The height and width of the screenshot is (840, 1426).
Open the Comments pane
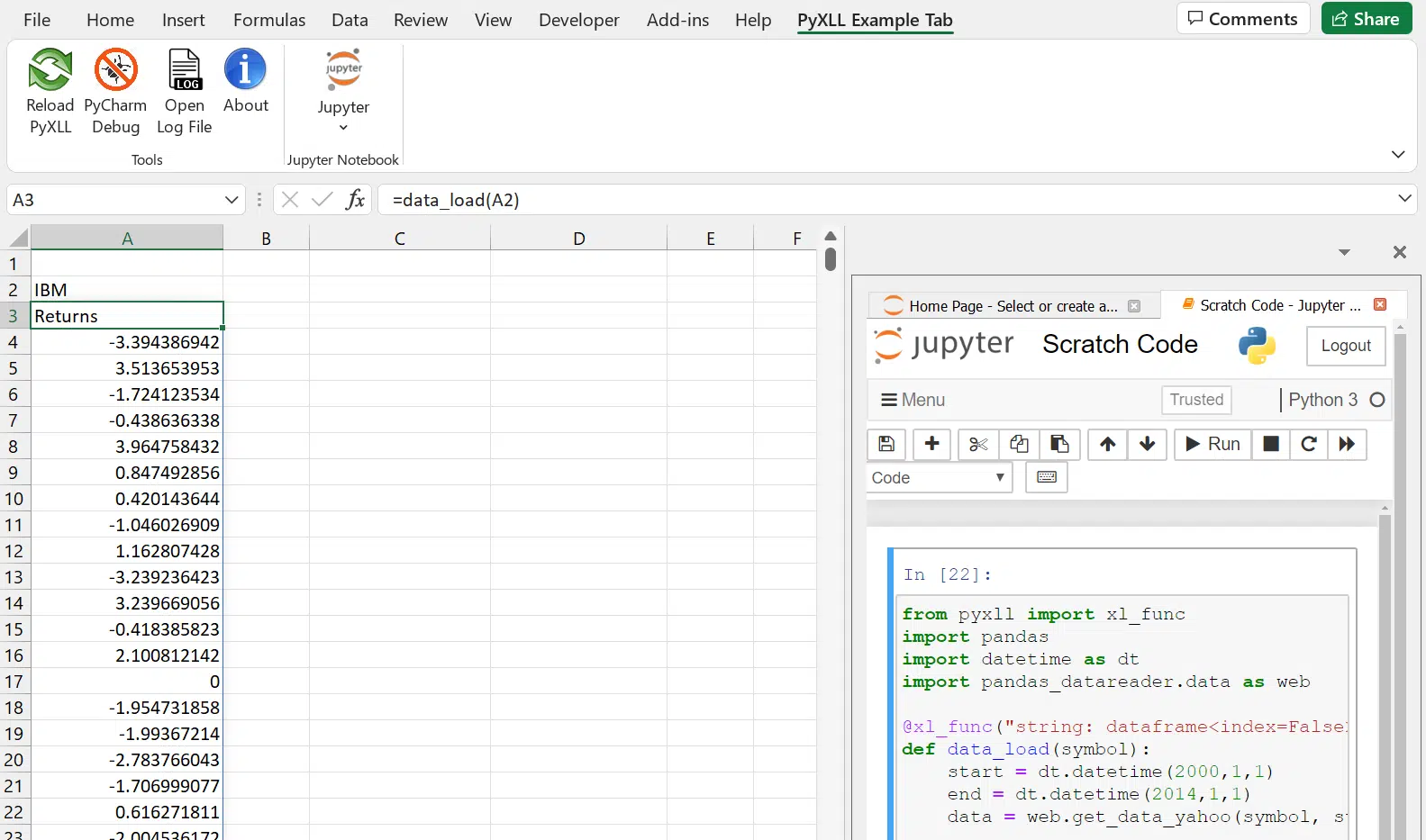1243,19
